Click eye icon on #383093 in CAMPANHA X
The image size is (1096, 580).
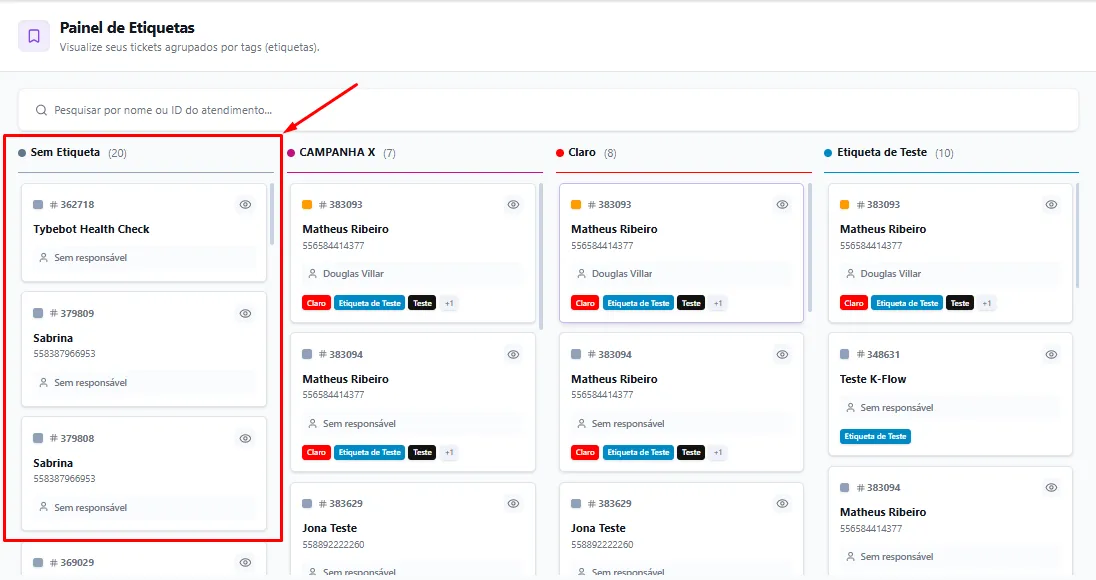point(514,205)
